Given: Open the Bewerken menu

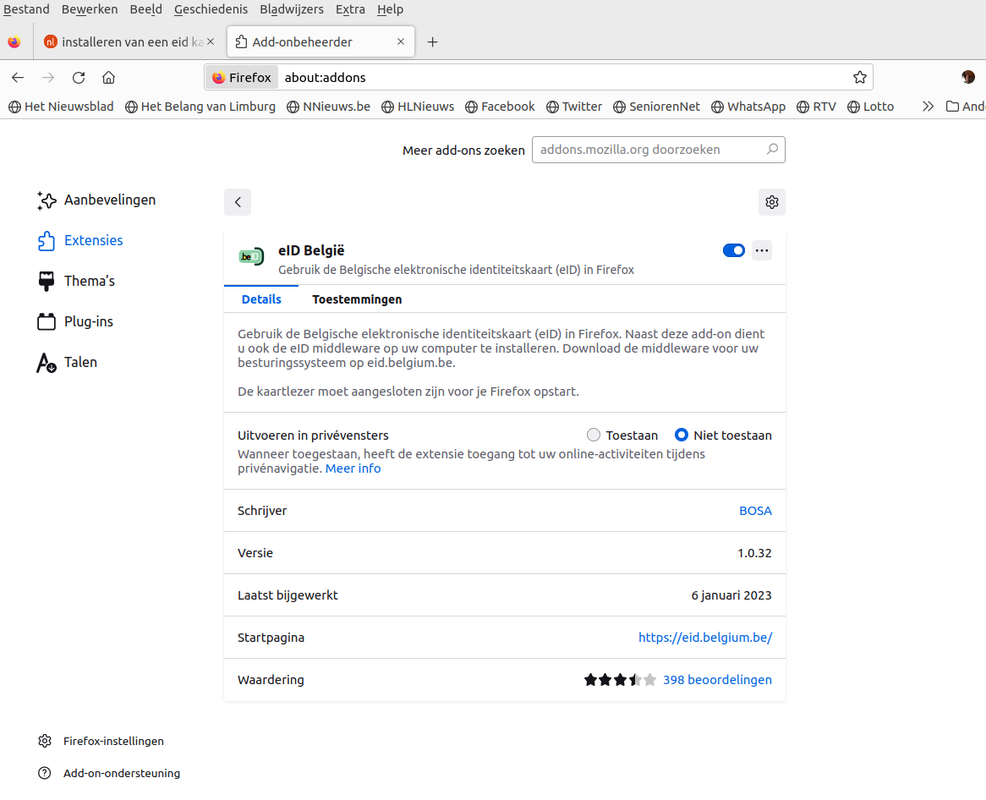Looking at the screenshot, I should 89,9.
